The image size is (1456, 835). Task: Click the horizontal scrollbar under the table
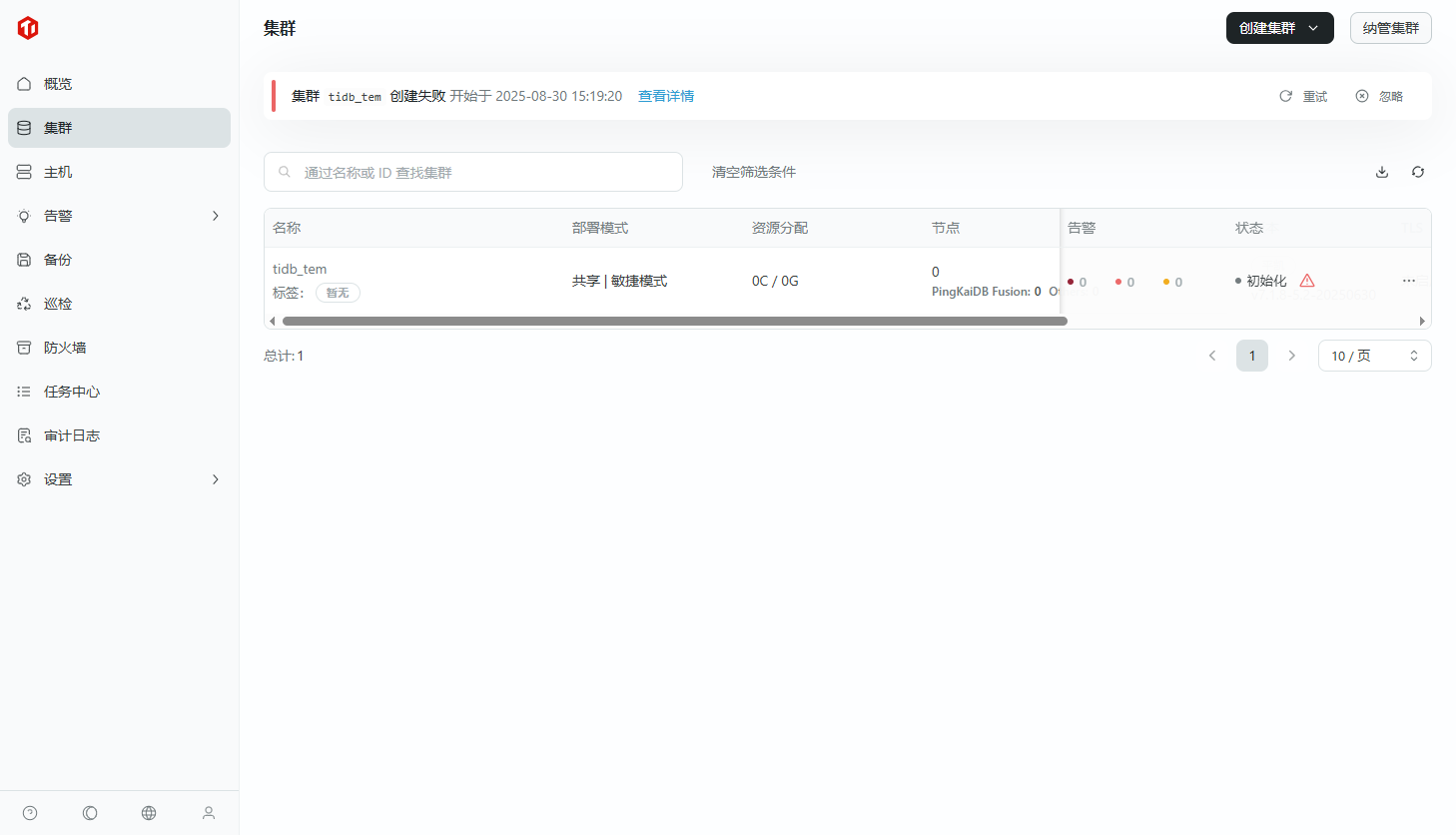pyautogui.click(x=674, y=322)
